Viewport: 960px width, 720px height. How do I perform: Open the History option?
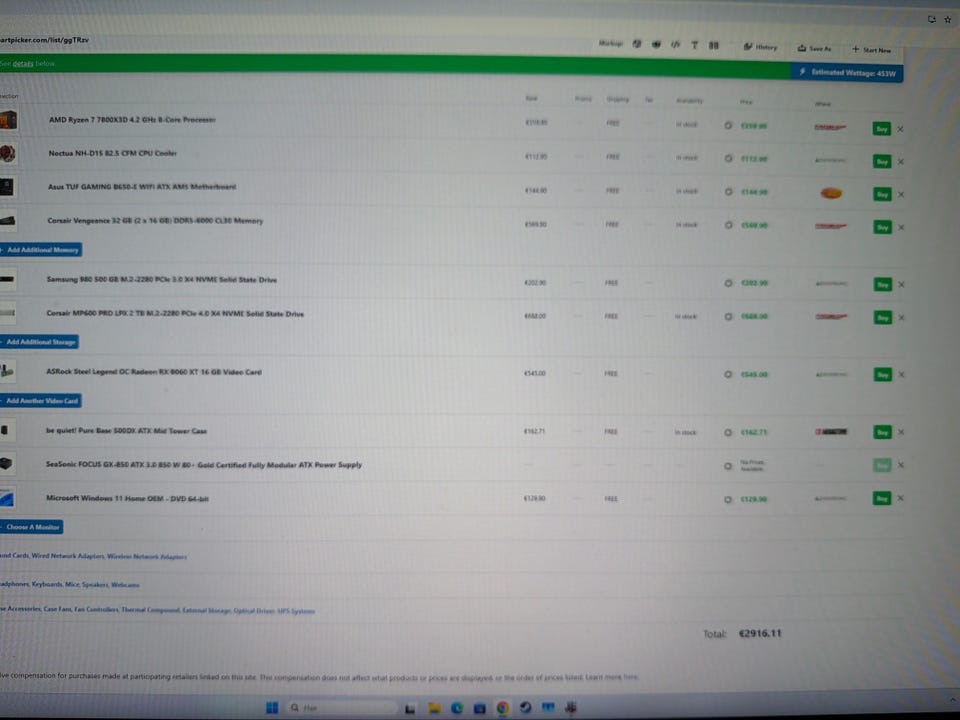tap(760, 47)
